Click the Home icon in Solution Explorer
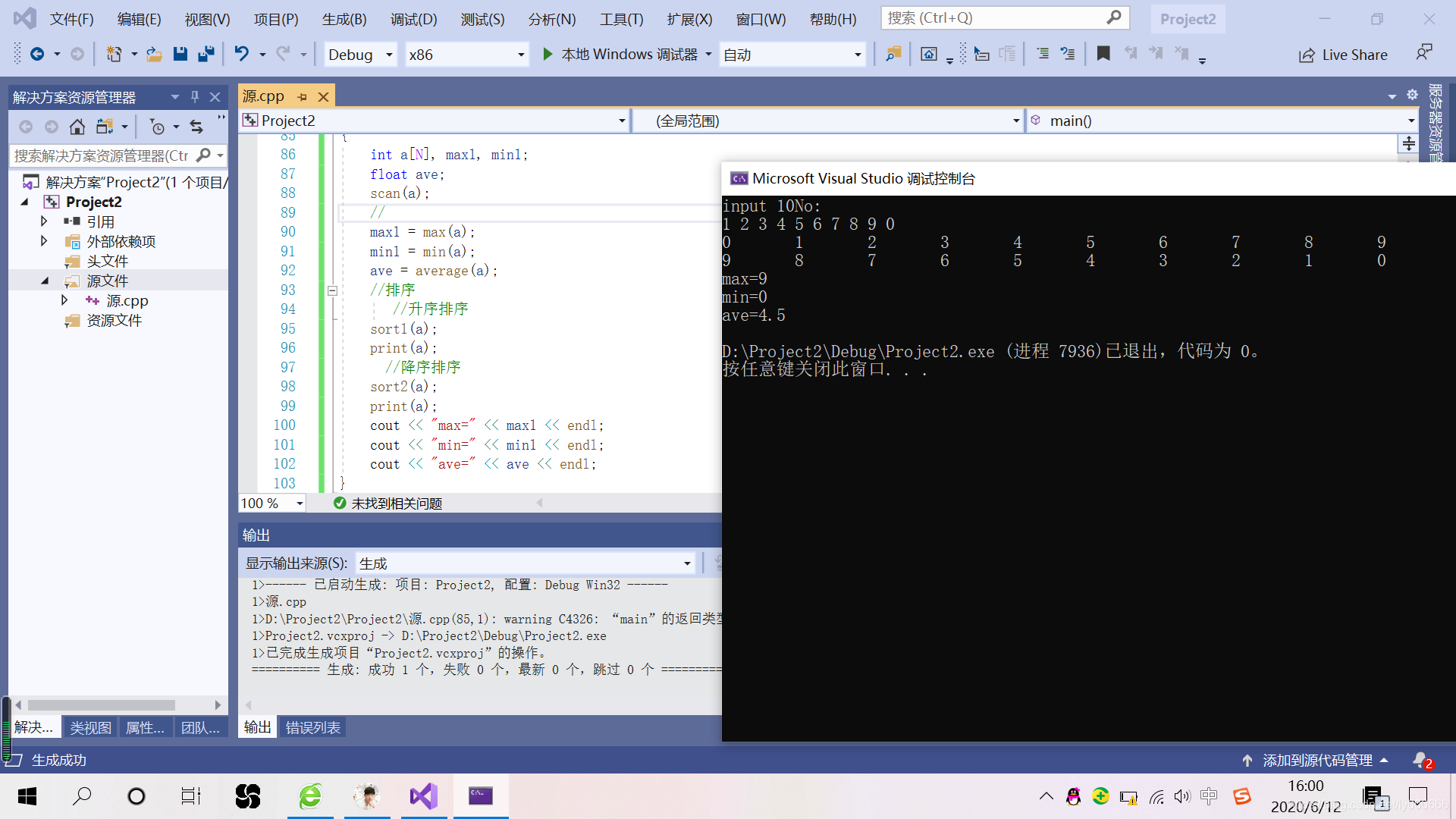The width and height of the screenshot is (1456, 819). (77, 127)
